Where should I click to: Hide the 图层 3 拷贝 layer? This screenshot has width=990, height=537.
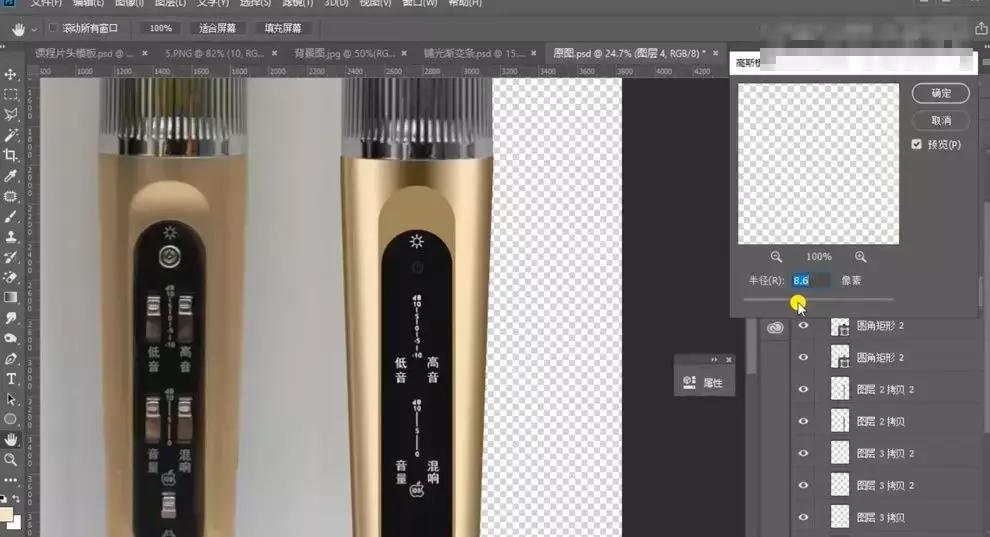pyautogui.click(x=803, y=517)
